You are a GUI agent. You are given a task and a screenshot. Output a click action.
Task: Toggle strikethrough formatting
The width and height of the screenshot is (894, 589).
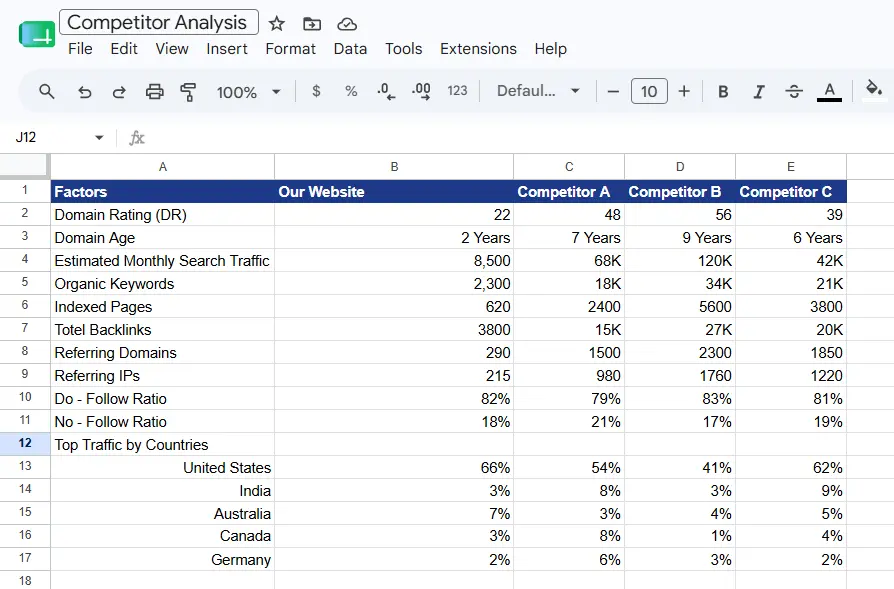(x=794, y=91)
